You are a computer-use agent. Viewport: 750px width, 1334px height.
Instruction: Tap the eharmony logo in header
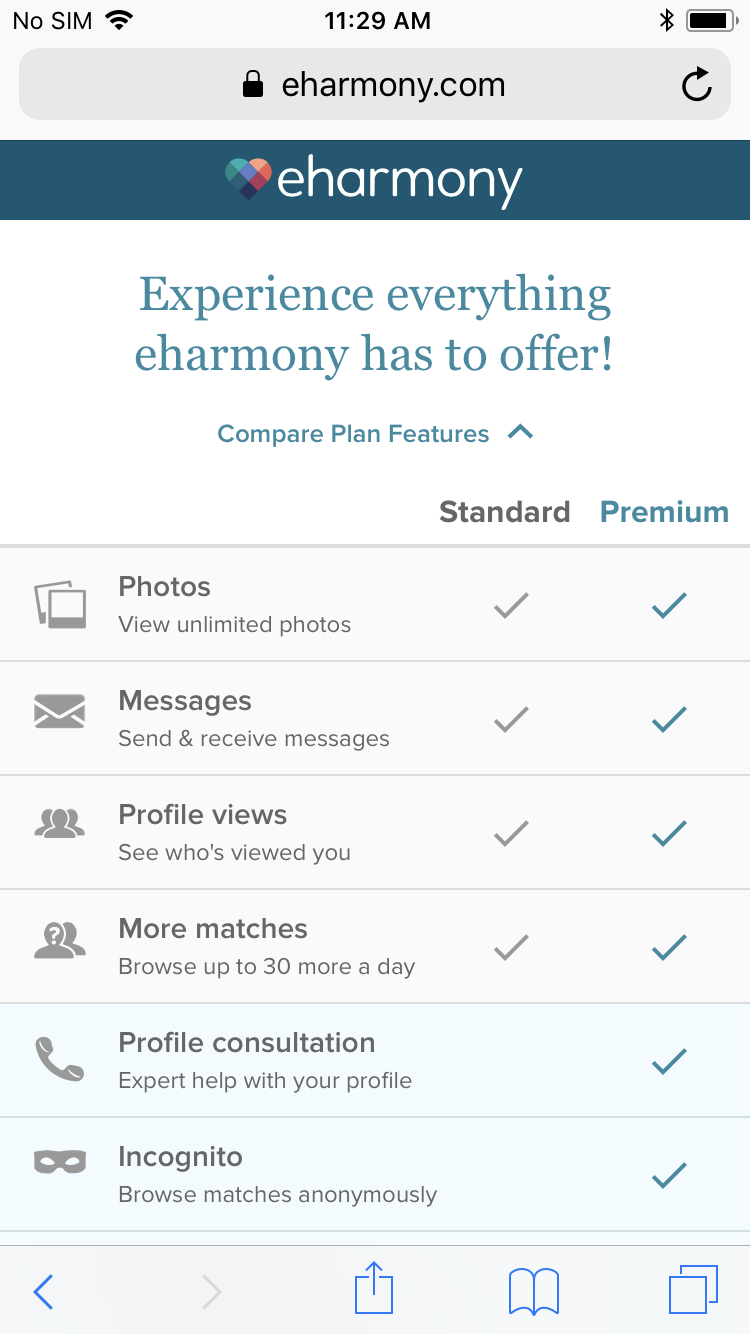pyautogui.click(x=375, y=180)
